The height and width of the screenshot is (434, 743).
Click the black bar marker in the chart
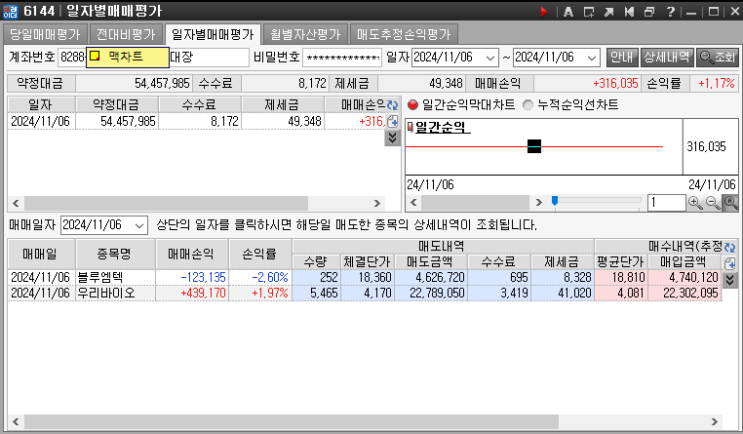pyautogui.click(x=534, y=146)
